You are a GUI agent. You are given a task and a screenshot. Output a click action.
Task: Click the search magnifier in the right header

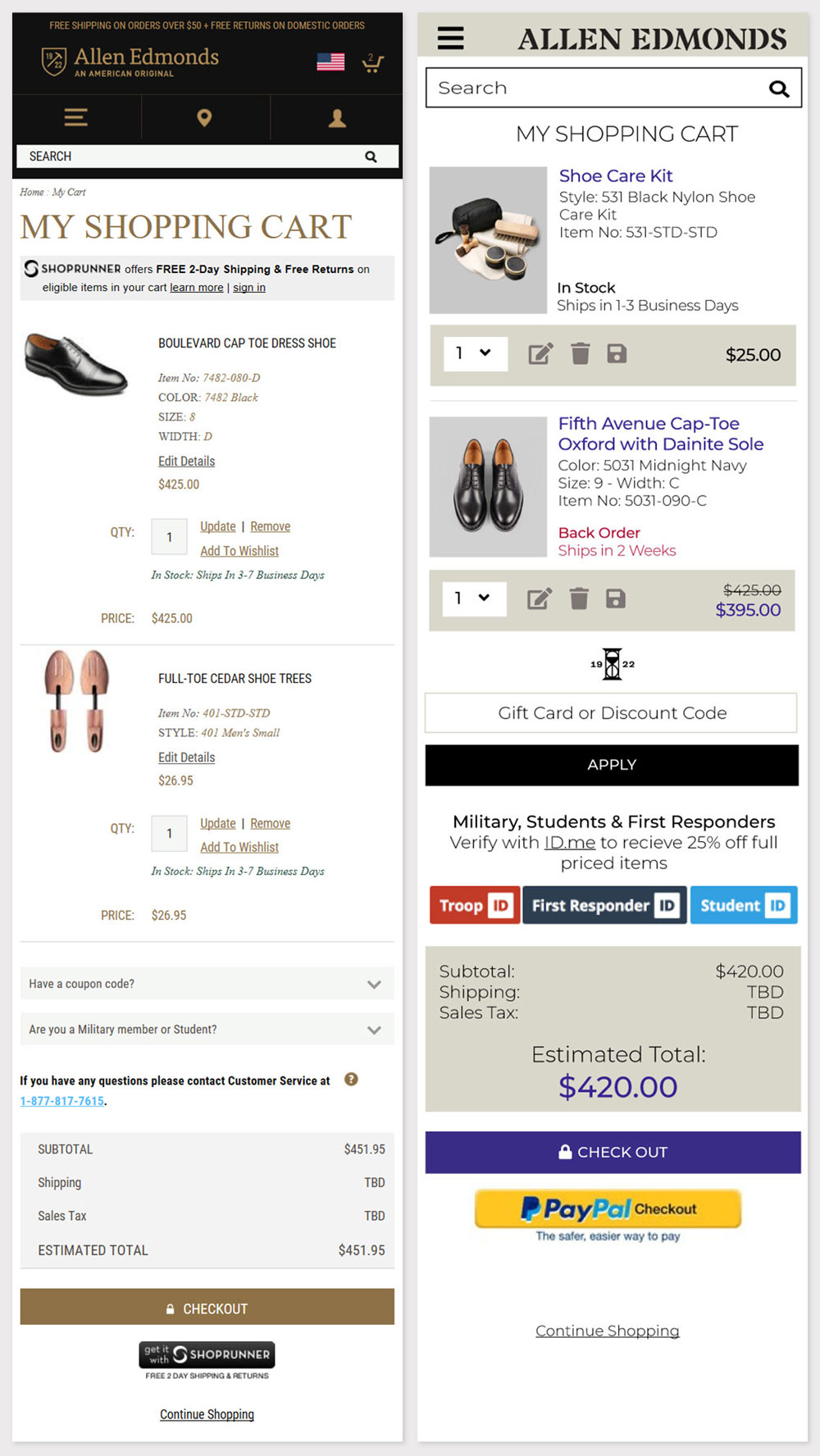[777, 88]
